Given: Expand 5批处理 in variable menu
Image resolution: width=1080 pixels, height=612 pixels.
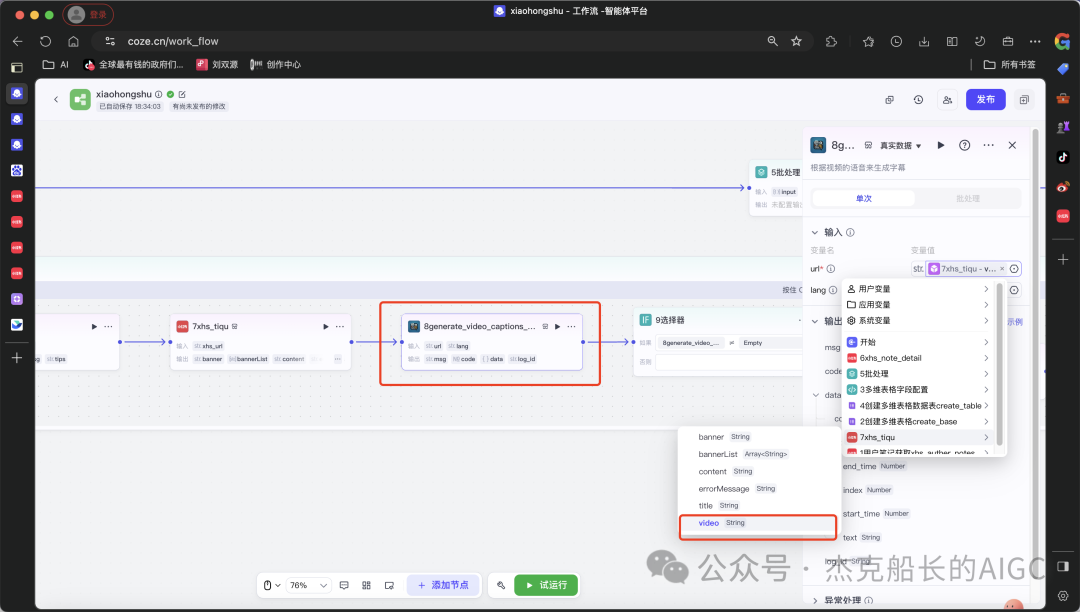Looking at the screenshot, I should (917, 374).
